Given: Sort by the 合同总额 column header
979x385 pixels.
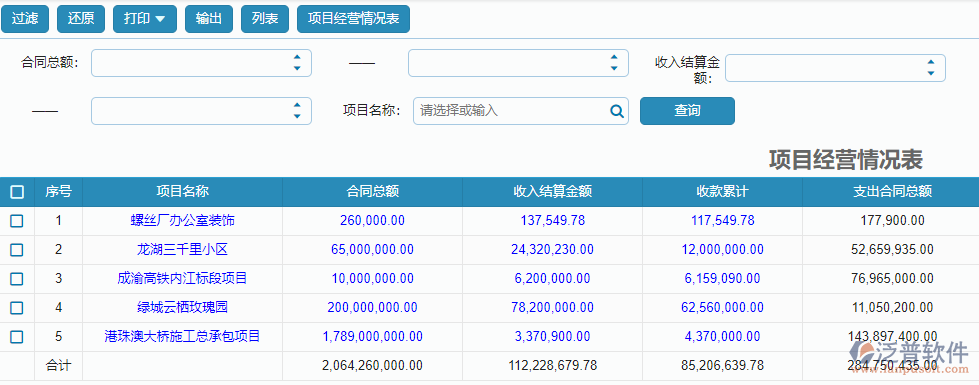Looking at the screenshot, I should pos(373,192).
